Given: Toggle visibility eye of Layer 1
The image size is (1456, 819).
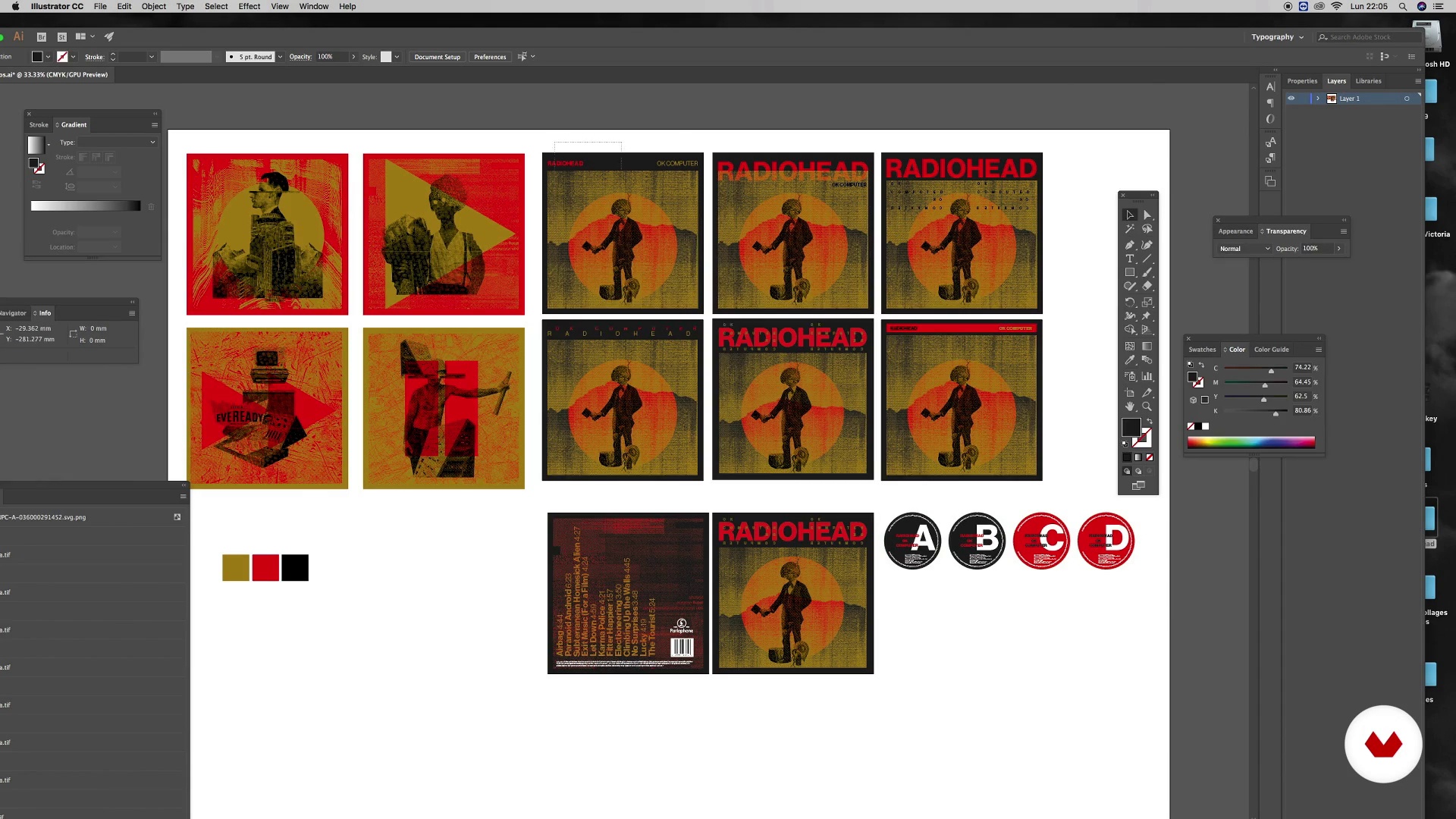Looking at the screenshot, I should [x=1291, y=99].
